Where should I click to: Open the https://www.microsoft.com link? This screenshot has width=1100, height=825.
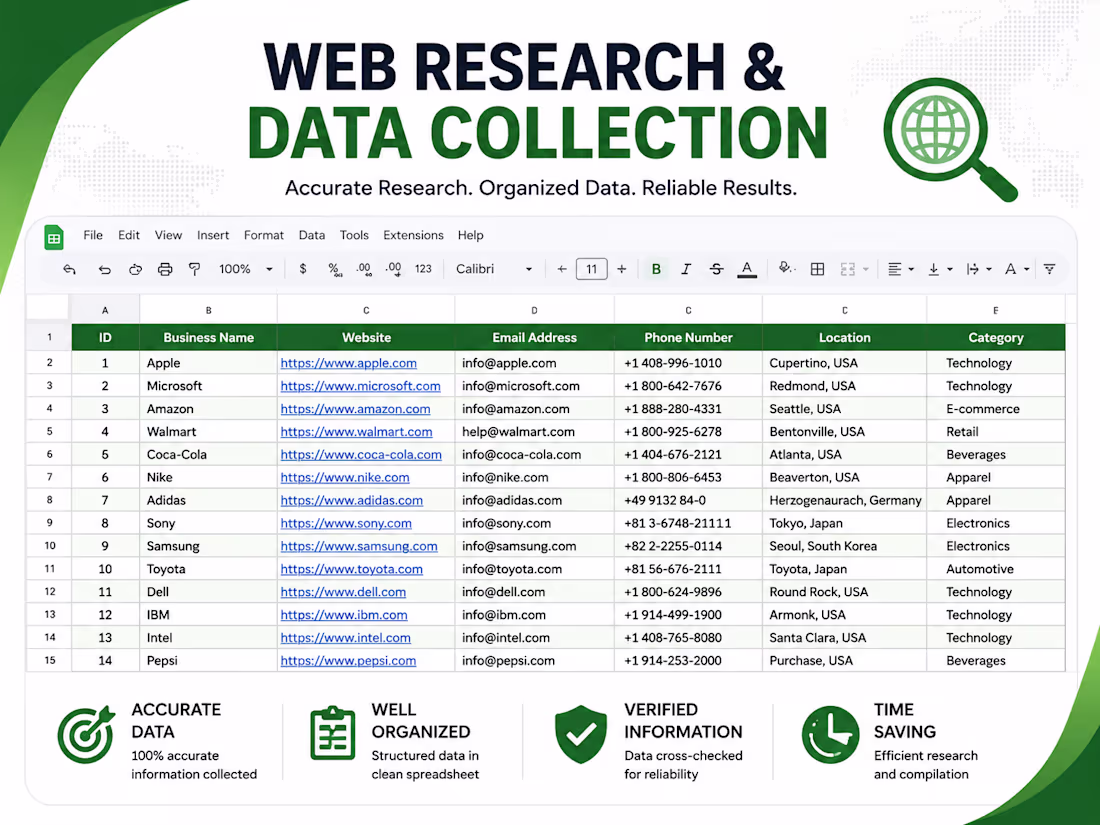[x=361, y=387]
